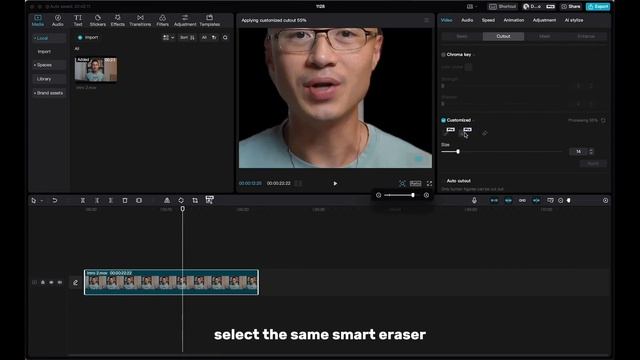Click the Import button with plus icon
This screenshot has height=360, width=640.
click(x=88, y=38)
